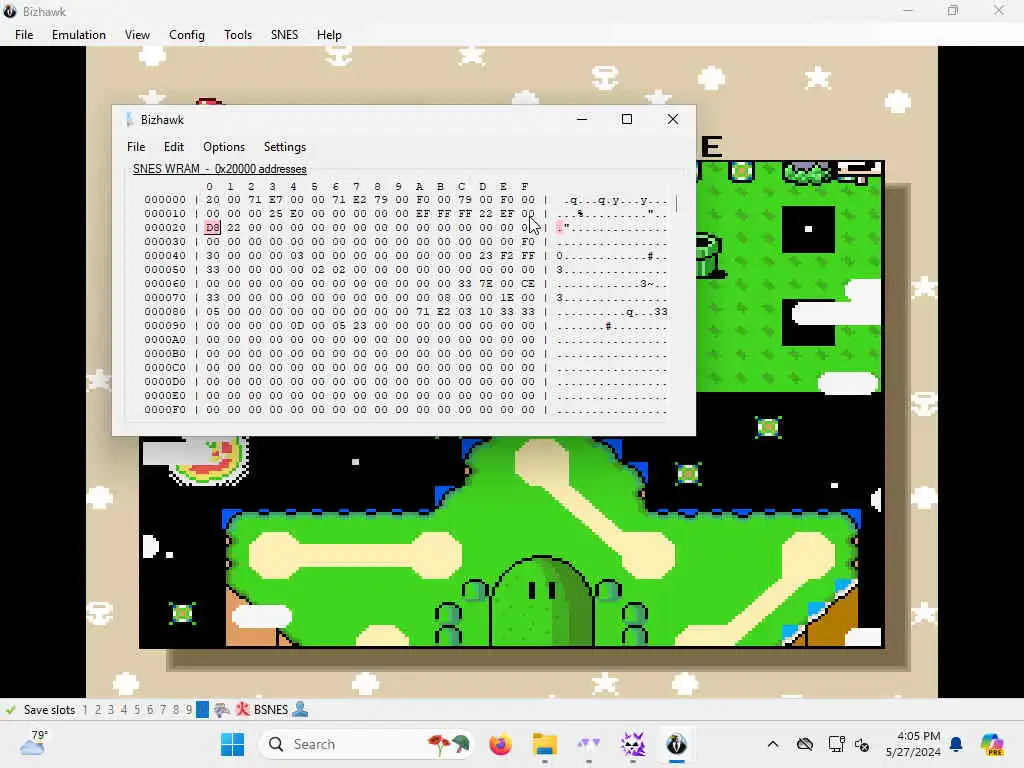Select save slot 7
This screenshot has width=1024, height=768.
163,710
